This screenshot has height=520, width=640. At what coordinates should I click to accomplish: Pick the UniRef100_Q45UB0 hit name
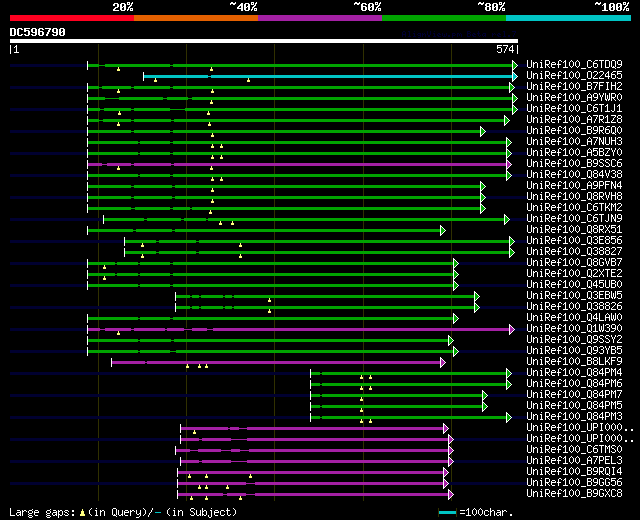click(574, 285)
